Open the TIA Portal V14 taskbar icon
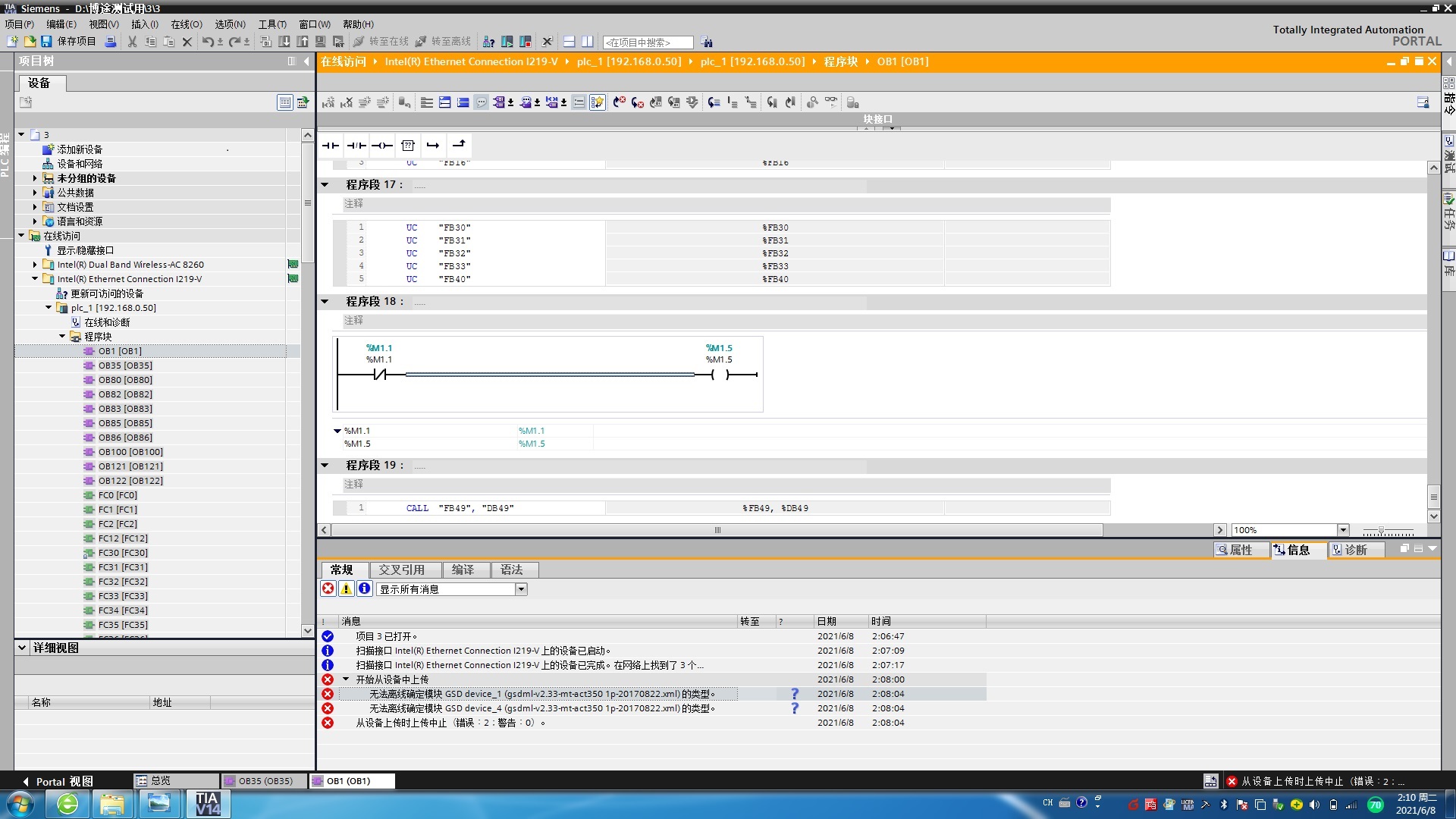1456x819 pixels. click(207, 803)
